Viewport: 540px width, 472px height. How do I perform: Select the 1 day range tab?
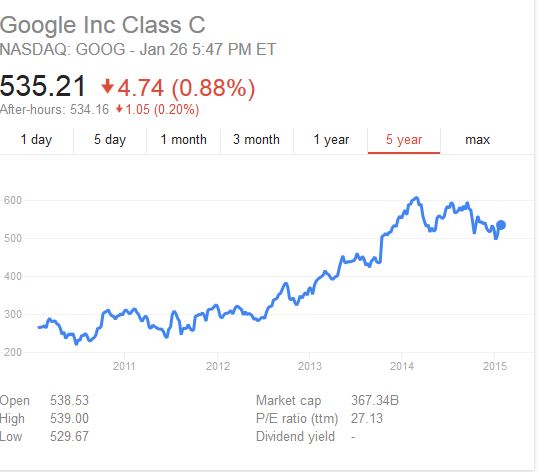pos(37,140)
